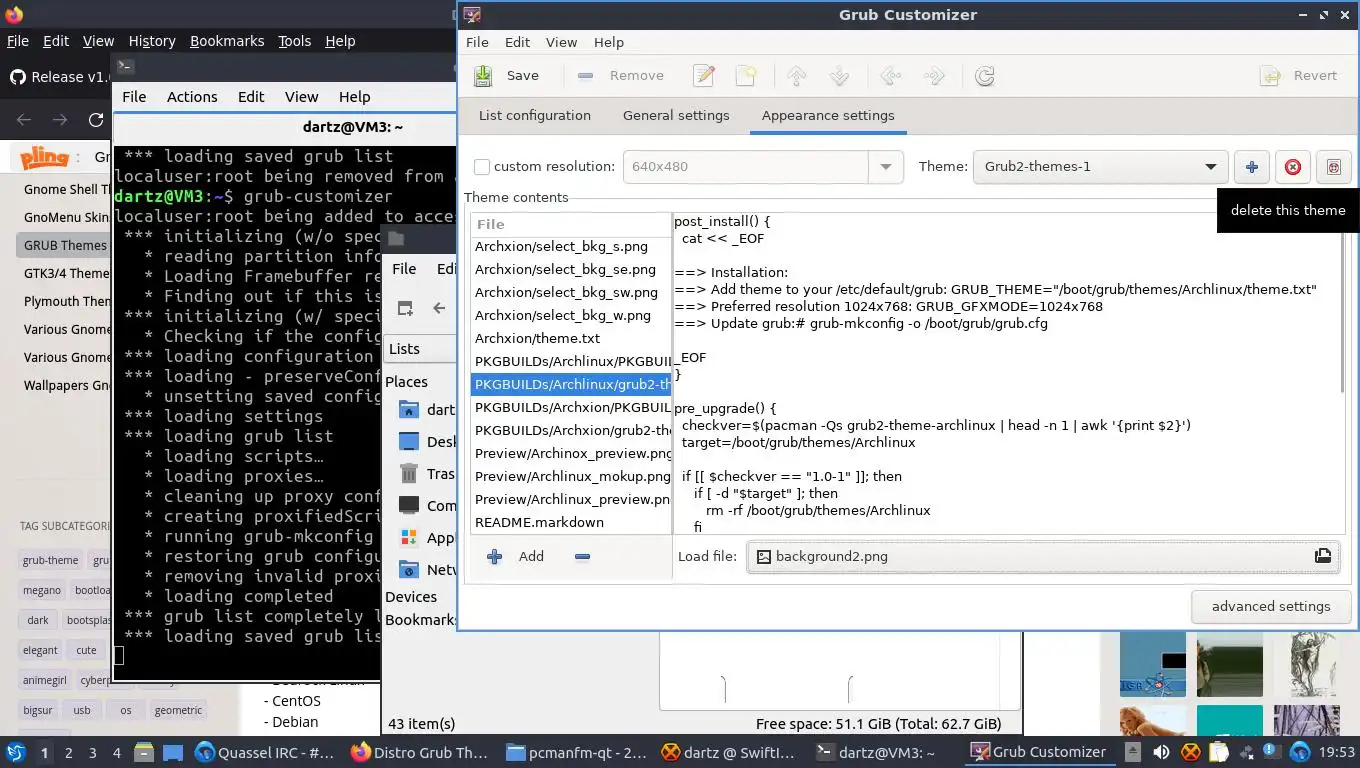Open Grub Customizer File menu
The height and width of the screenshot is (768, 1360).
(477, 42)
